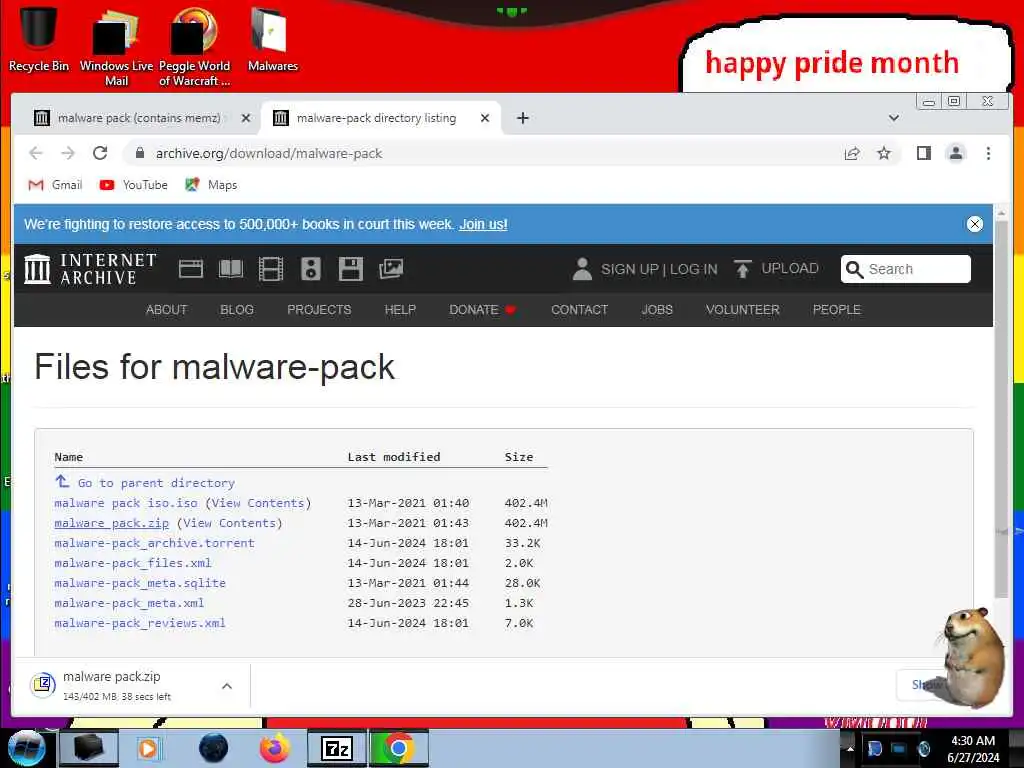Select the malware-pack directory listing tab
The height and width of the screenshot is (768, 1024).
pos(376,118)
